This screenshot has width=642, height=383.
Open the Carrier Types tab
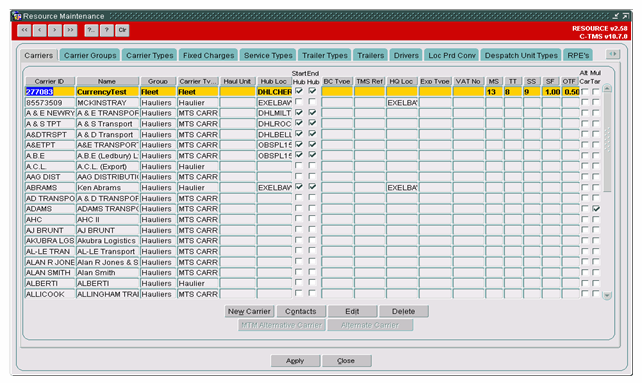[x=149, y=56]
